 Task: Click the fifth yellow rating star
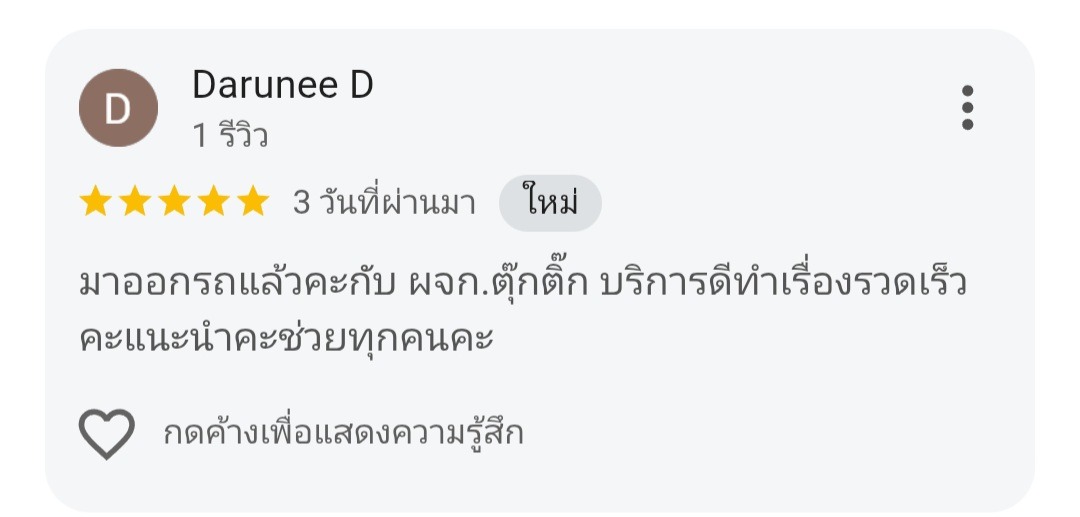(x=252, y=203)
